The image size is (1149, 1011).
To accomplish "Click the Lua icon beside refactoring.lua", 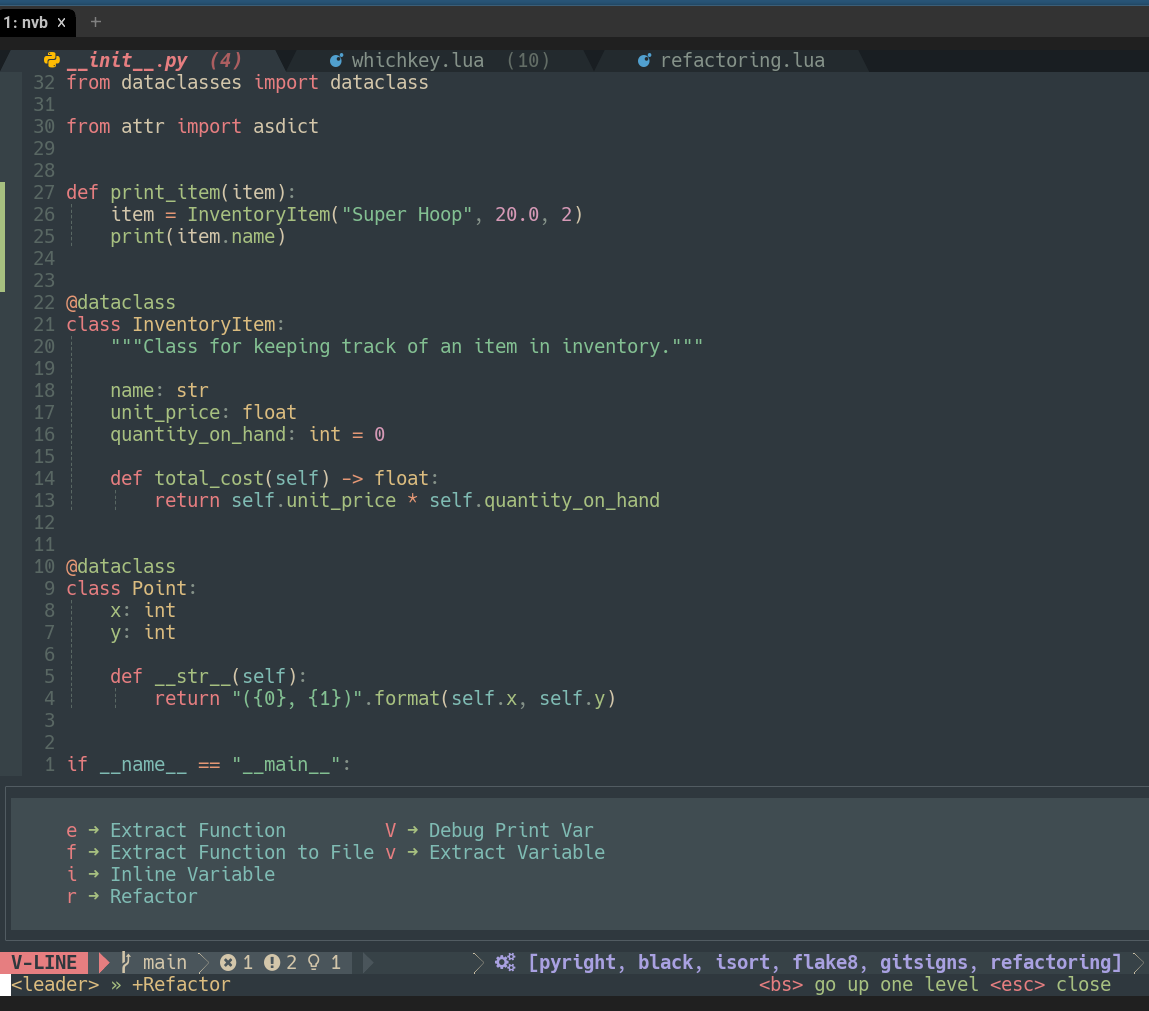I will point(643,60).
